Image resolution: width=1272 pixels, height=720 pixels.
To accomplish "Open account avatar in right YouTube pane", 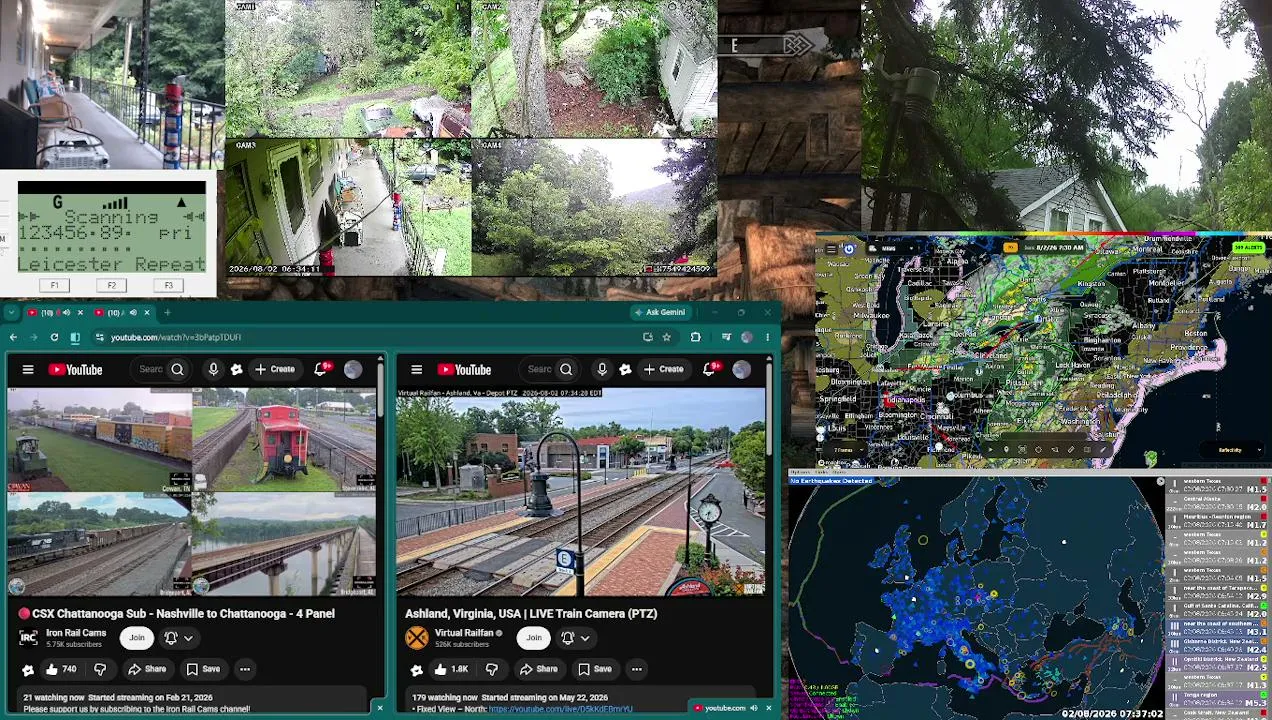I will pyautogui.click(x=741, y=370).
